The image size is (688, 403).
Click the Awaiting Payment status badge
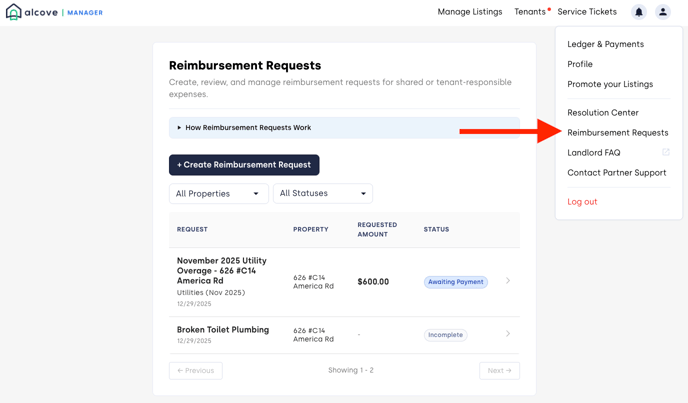pos(456,282)
